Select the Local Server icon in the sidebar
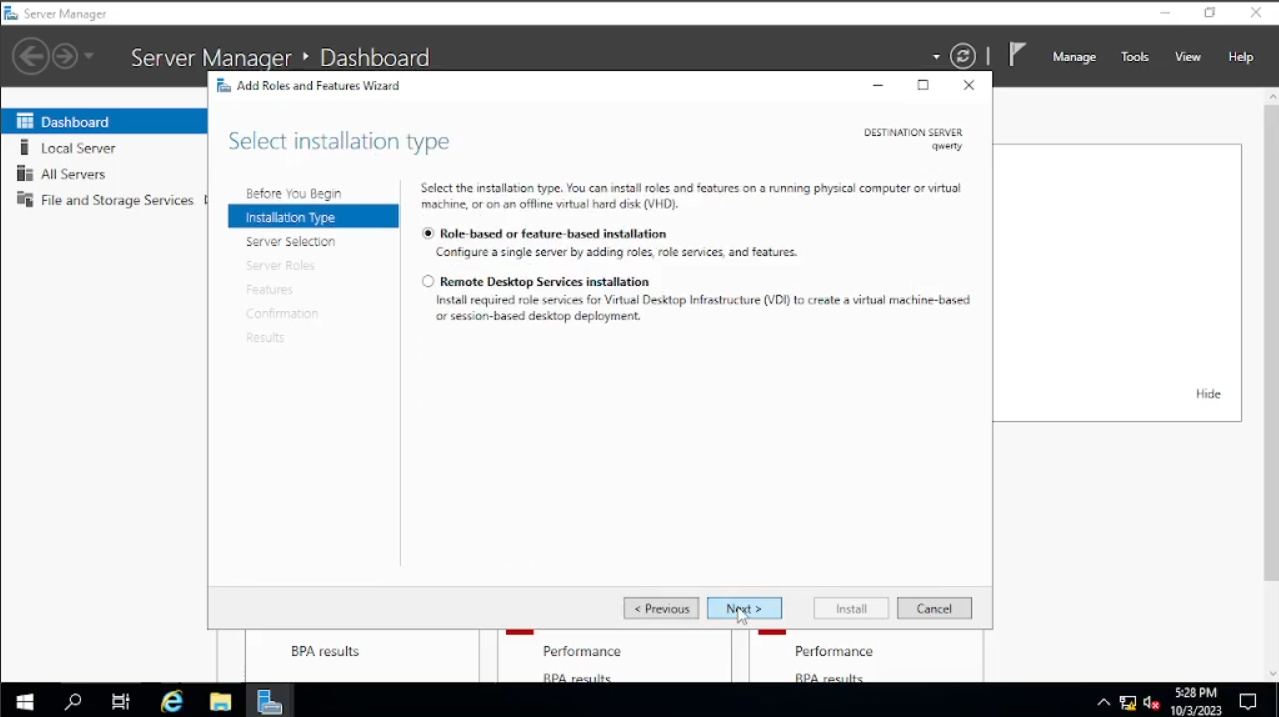Viewport: 1279px width, 717px height. pyautogui.click(x=25, y=148)
